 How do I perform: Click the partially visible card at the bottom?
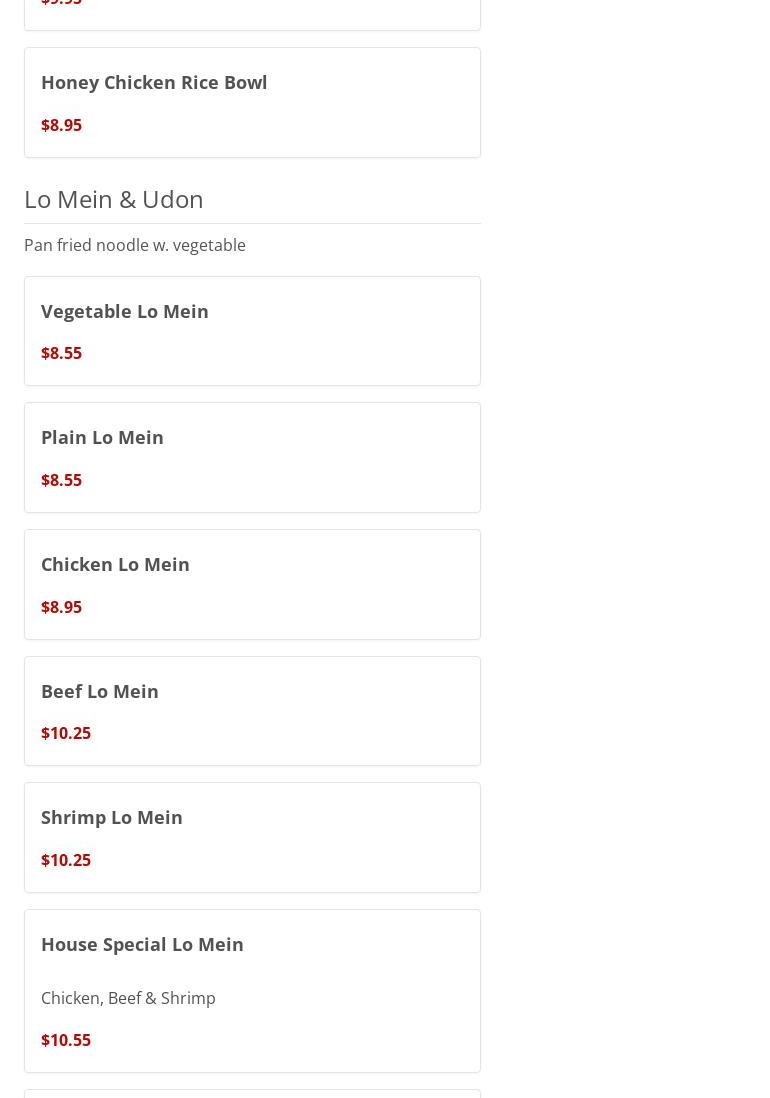(252, 1093)
